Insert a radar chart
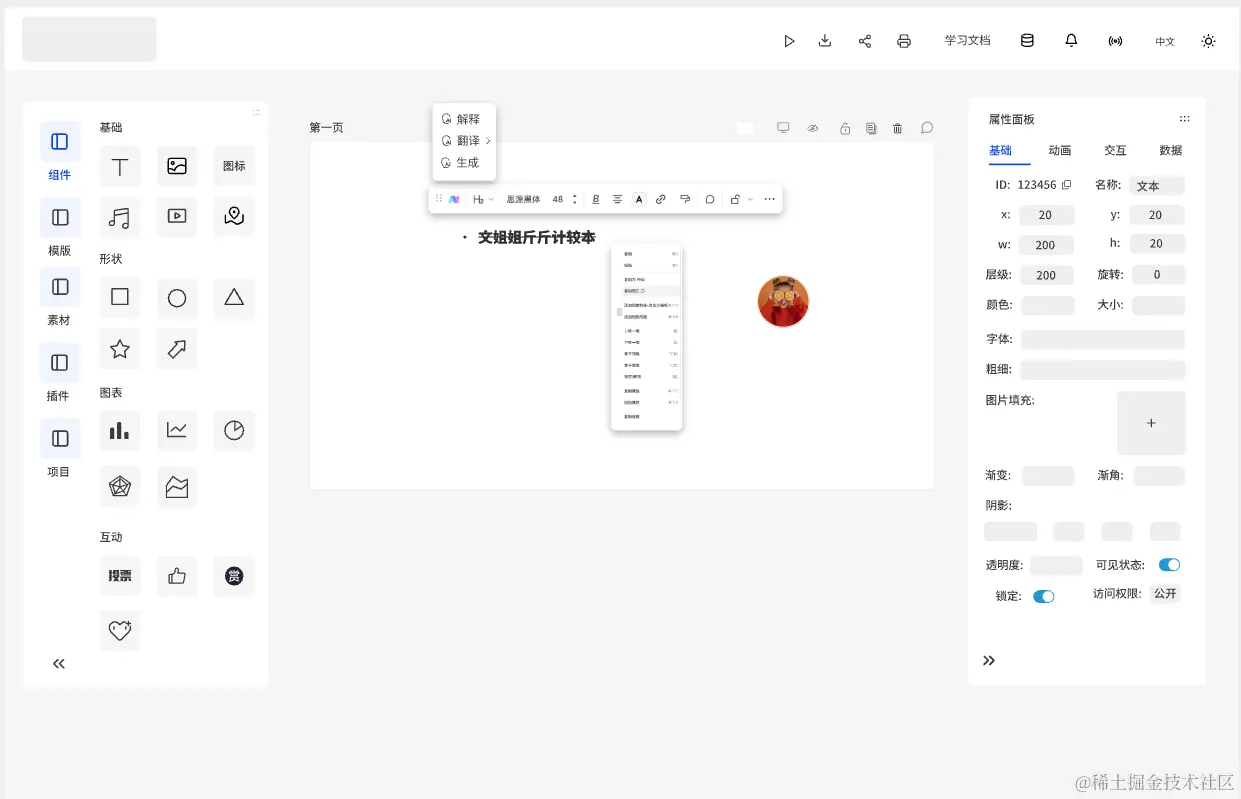The image size is (1241, 799). pyautogui.click(x=120, y=487)
